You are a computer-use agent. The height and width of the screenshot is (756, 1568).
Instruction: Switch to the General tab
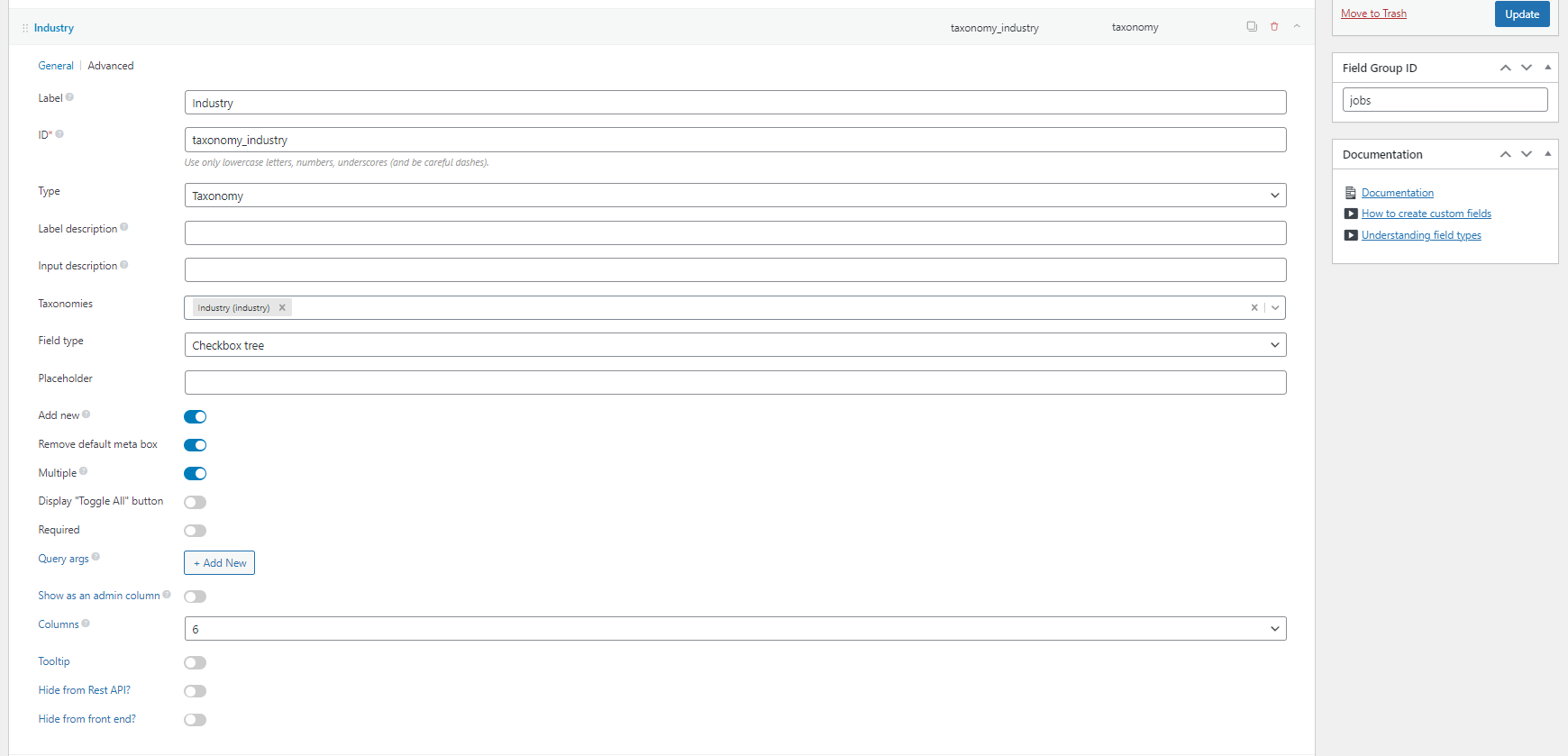pos(56,66)
